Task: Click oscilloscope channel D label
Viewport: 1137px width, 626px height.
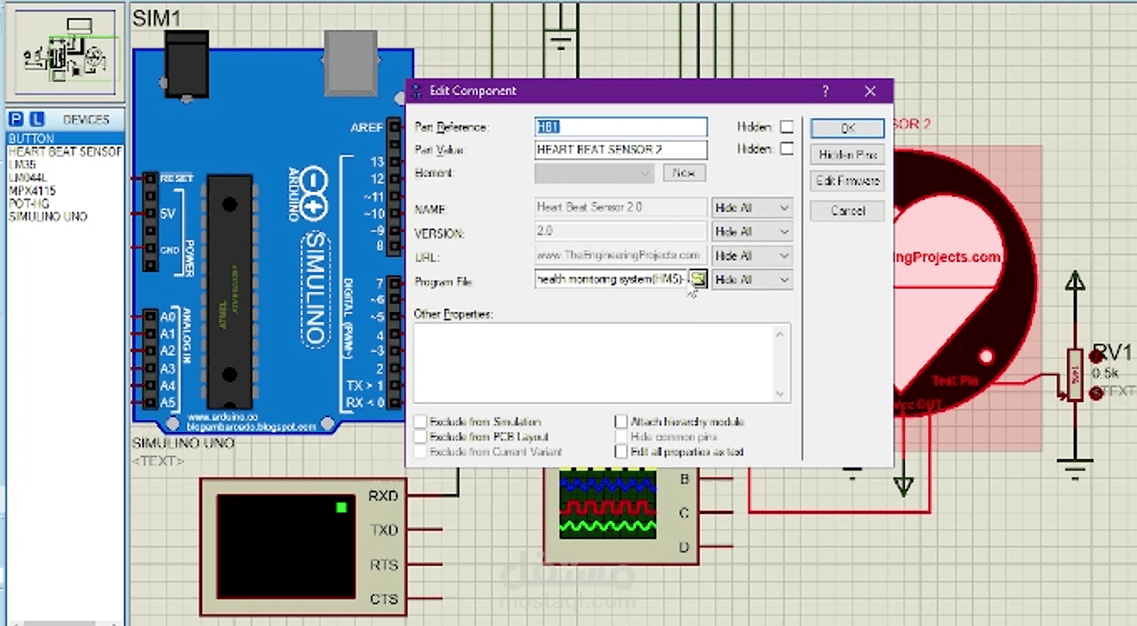Action: (684, 548)
